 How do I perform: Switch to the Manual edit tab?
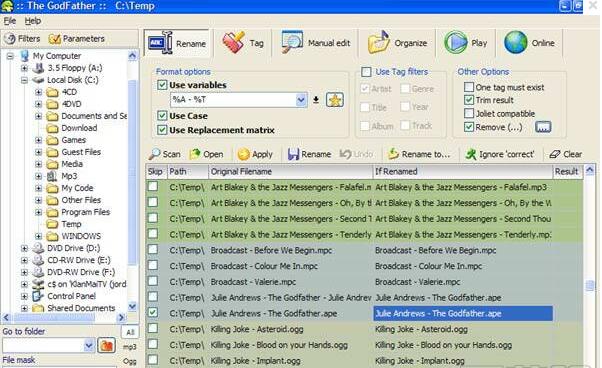[x=315, y=43]
